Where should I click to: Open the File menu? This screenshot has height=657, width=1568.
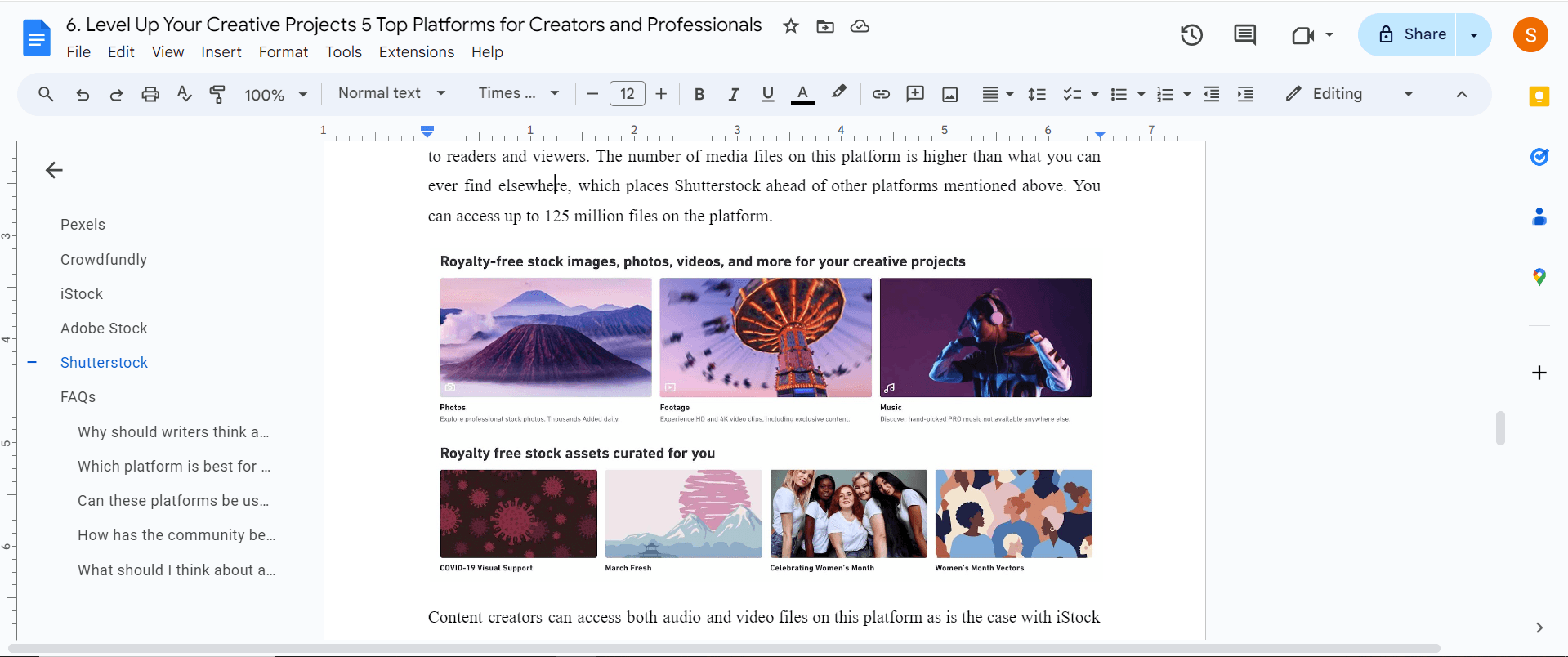78,52
